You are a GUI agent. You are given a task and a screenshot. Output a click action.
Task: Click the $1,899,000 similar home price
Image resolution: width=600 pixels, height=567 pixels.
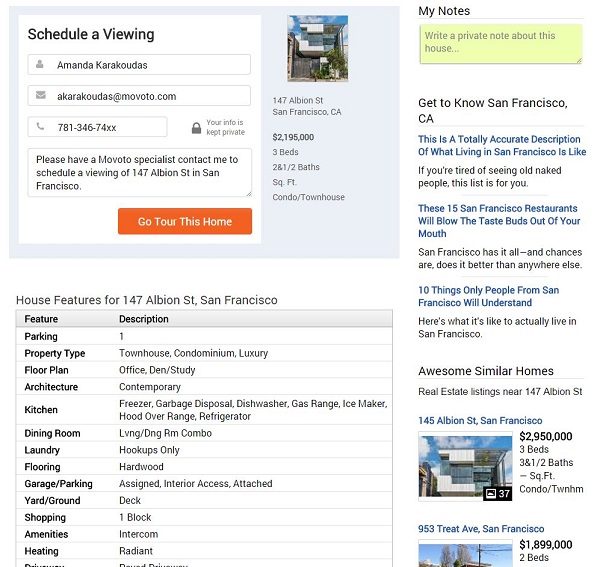546,544
